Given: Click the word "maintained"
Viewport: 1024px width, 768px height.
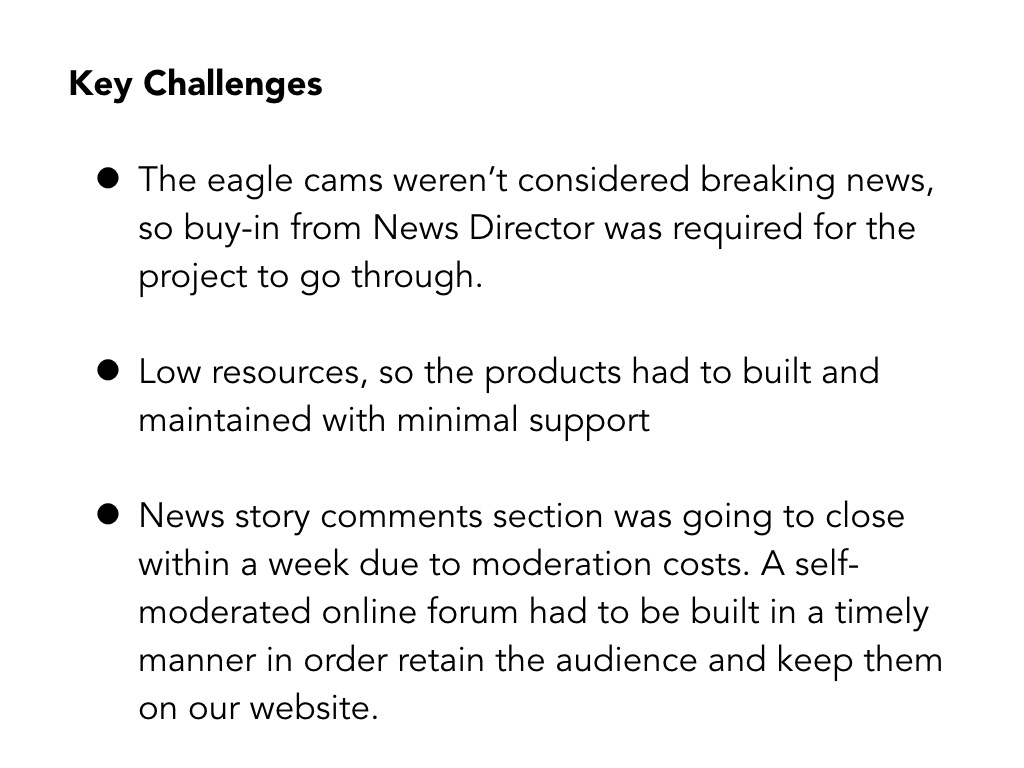Looking at the screenshot, I should [x=225, y=419].
